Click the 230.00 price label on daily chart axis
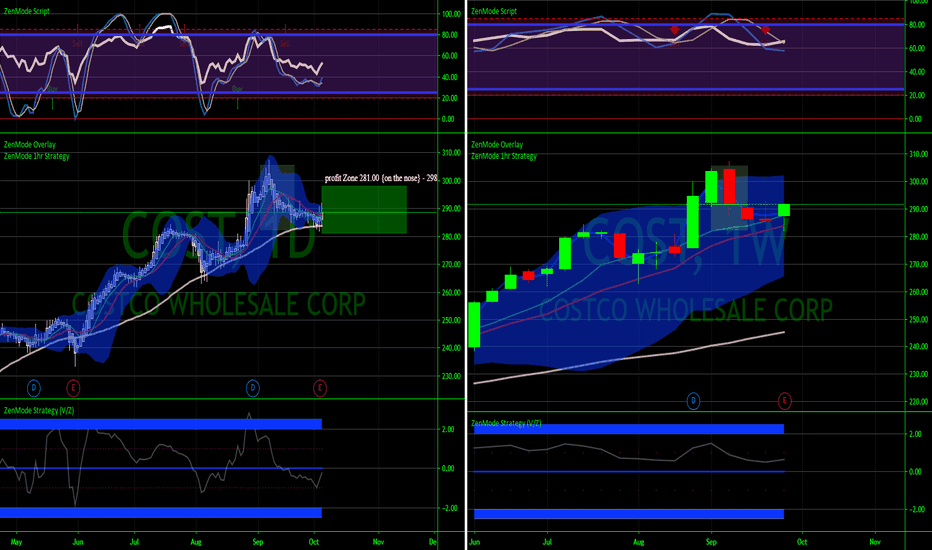The width and height of the screenshot is (932, 550). pos(451,376)
